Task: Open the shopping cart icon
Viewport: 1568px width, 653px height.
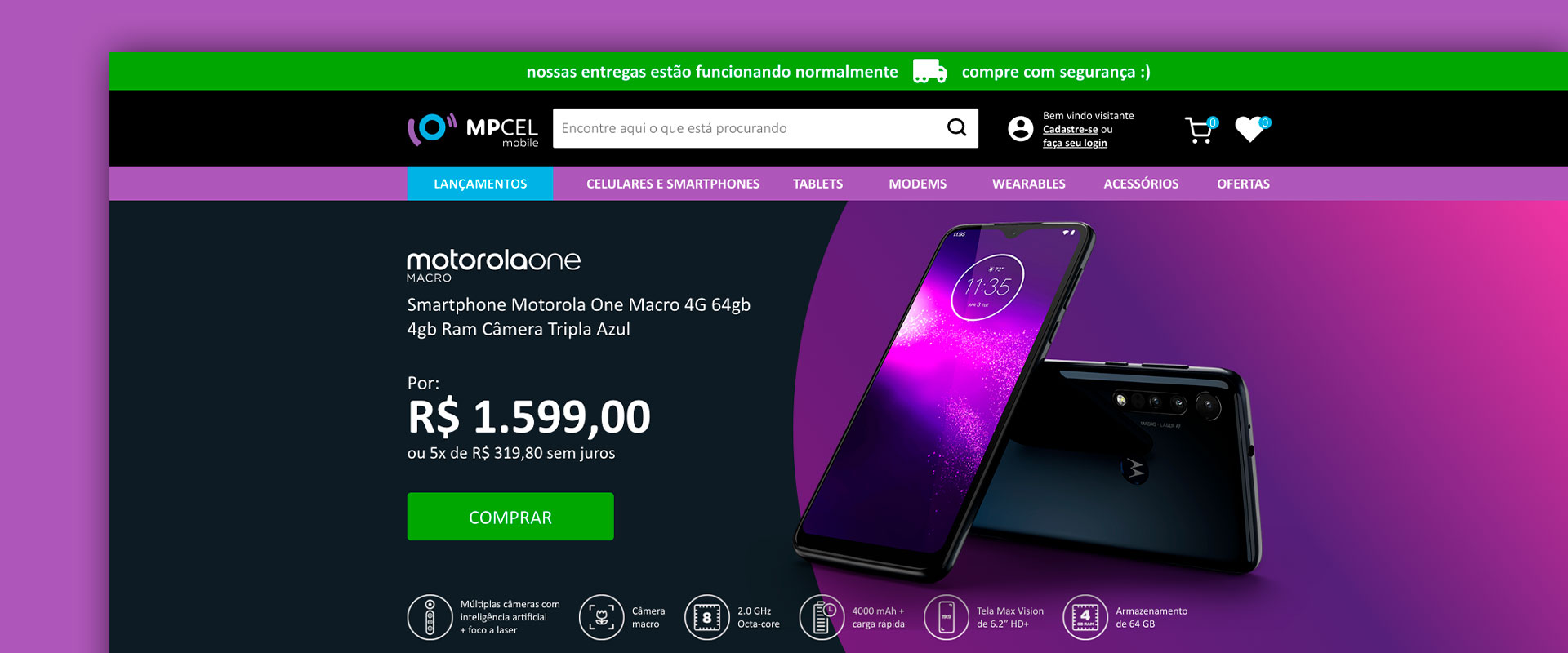Action: point(1200,130)
